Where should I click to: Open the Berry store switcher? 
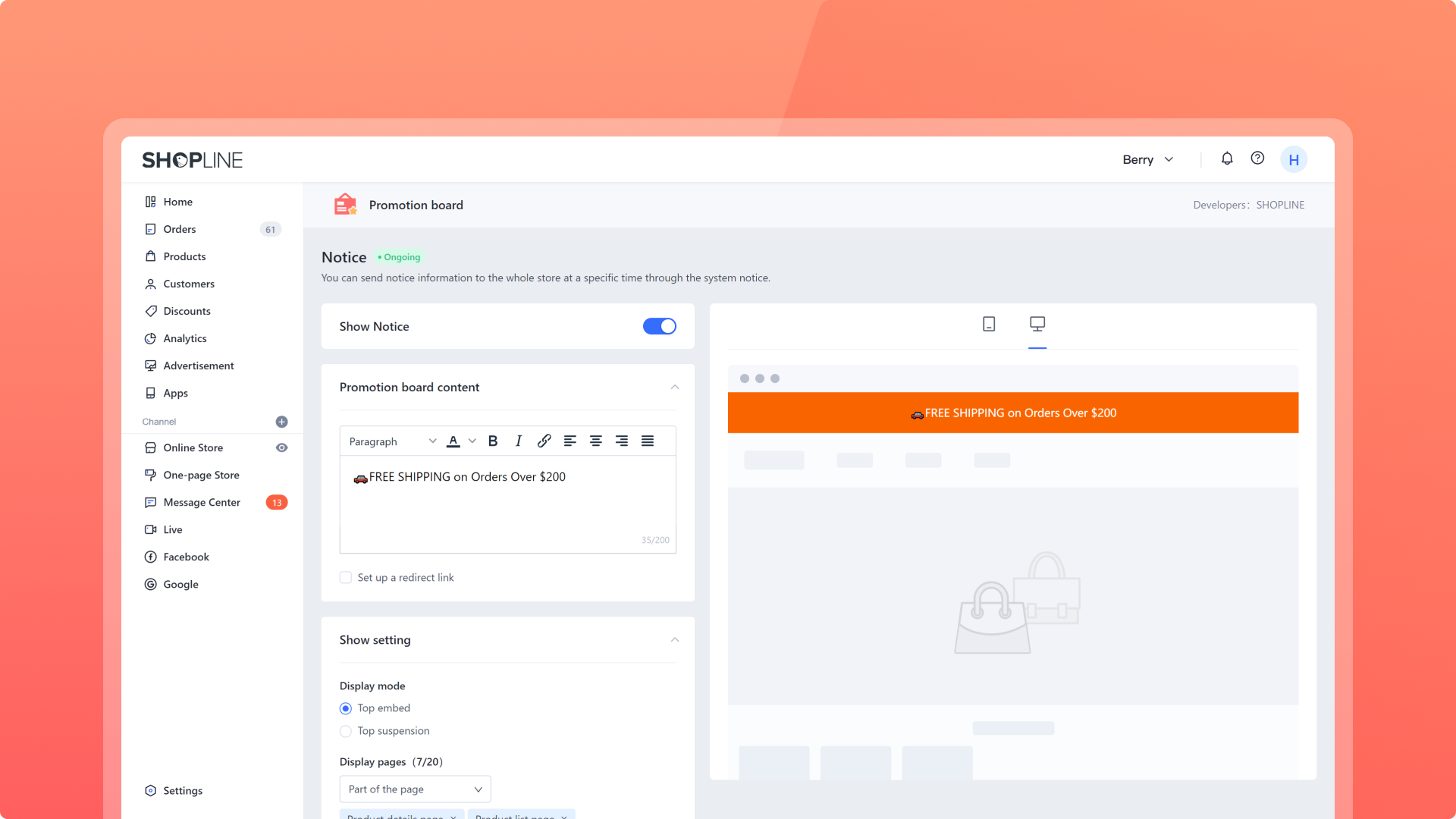point(1148,159)
